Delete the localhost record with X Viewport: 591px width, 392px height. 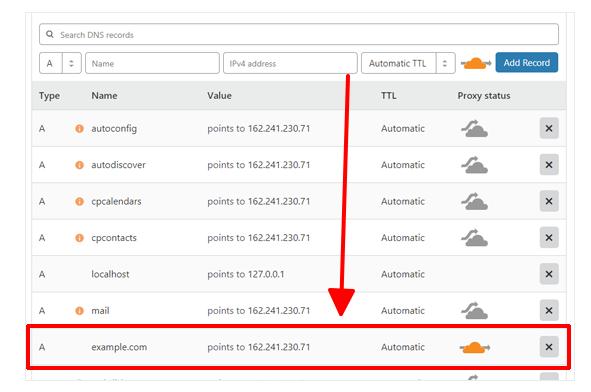pos(549,274)
